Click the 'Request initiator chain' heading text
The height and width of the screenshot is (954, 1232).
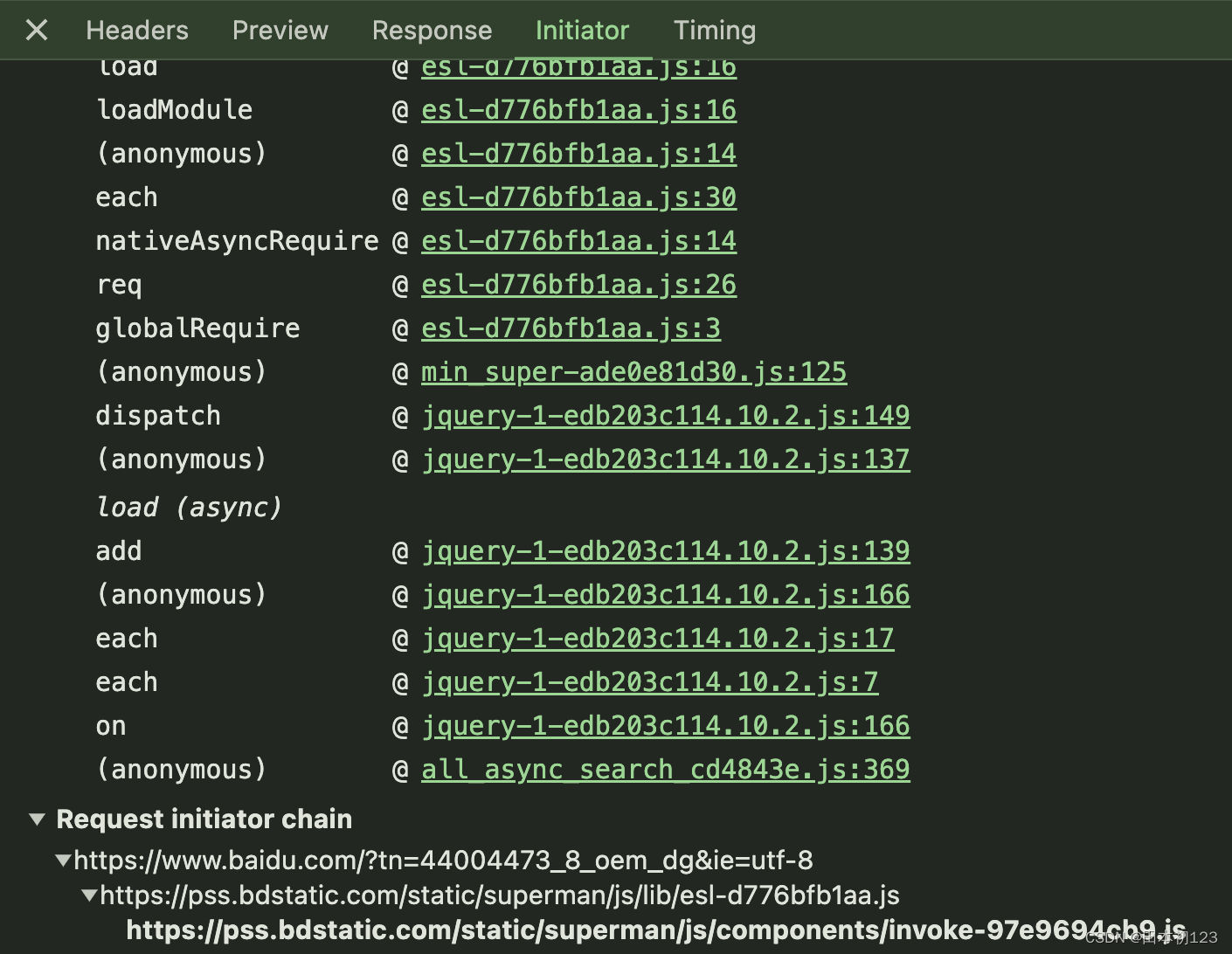[204, 819]
